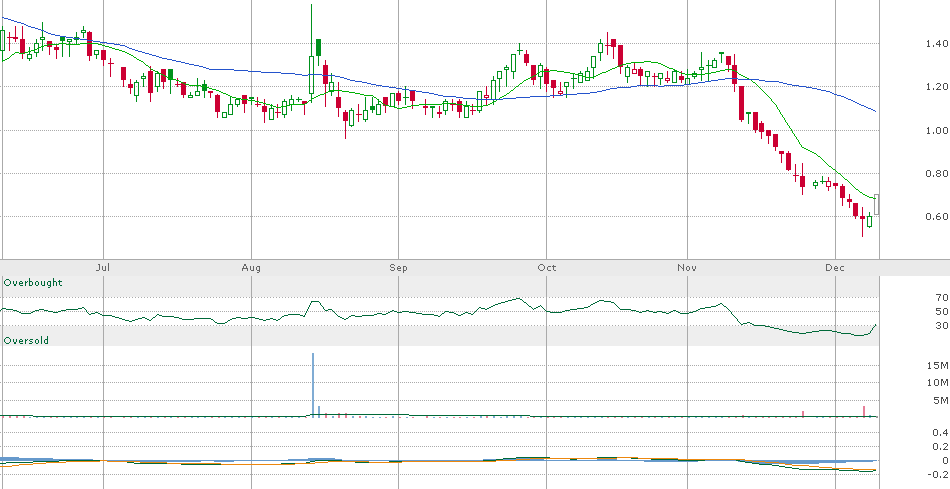Viewport: 950px width, 489px height.
Task: Click the 0.4 MACD axis label
Action: 940,432
